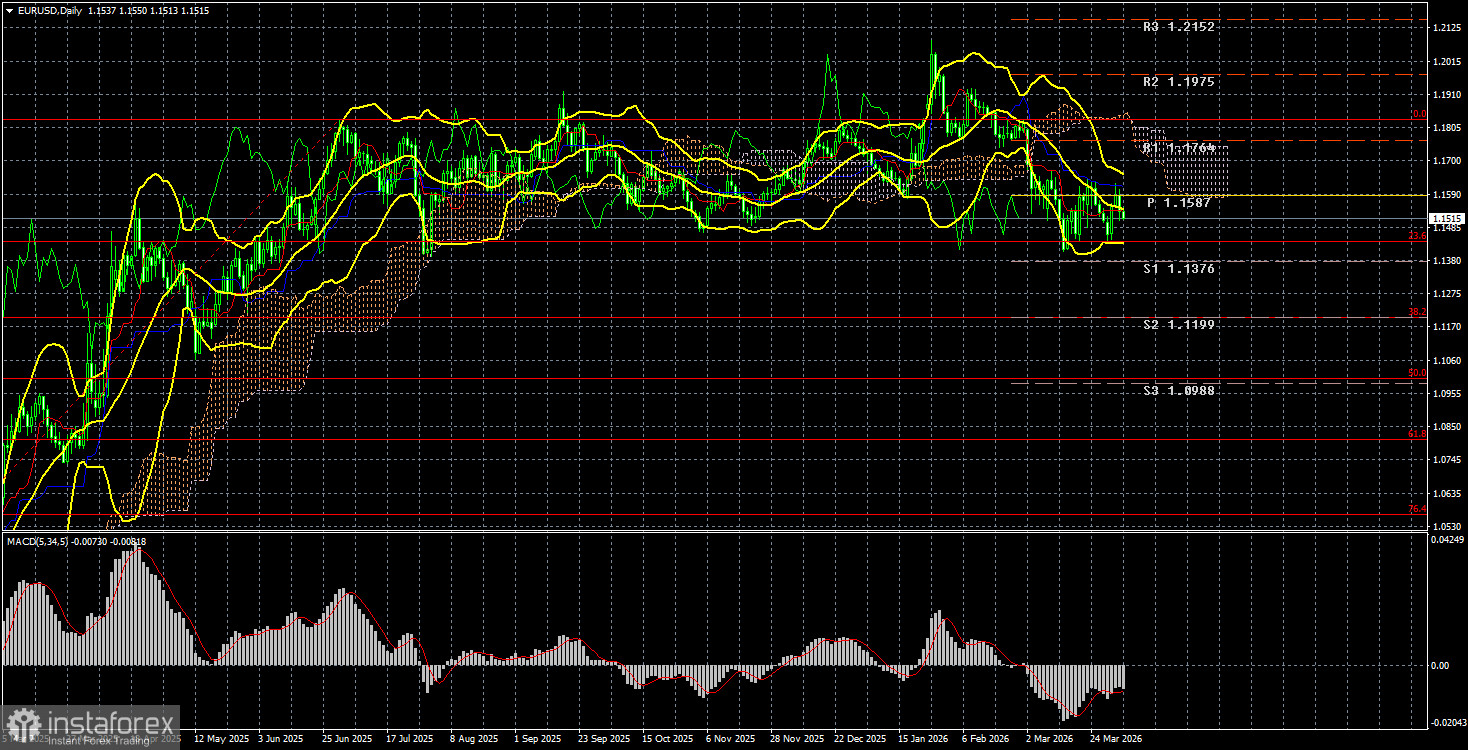This screenshot has height=750, width=1468.
Task: Select the P 1.1587 pivot label
Action: coord(1179,203)
